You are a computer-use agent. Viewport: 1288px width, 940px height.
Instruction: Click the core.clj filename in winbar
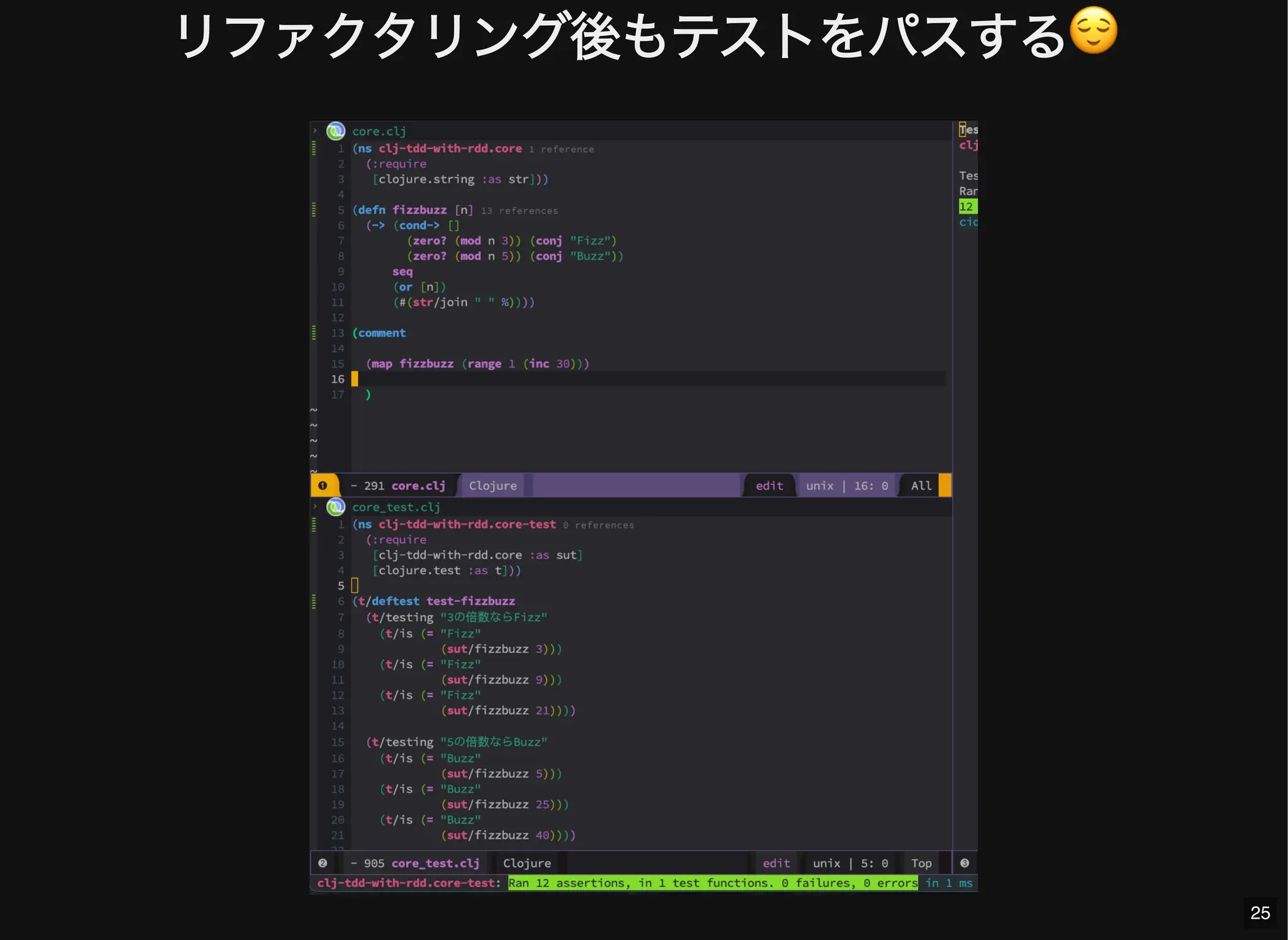(x=379, y=131)
